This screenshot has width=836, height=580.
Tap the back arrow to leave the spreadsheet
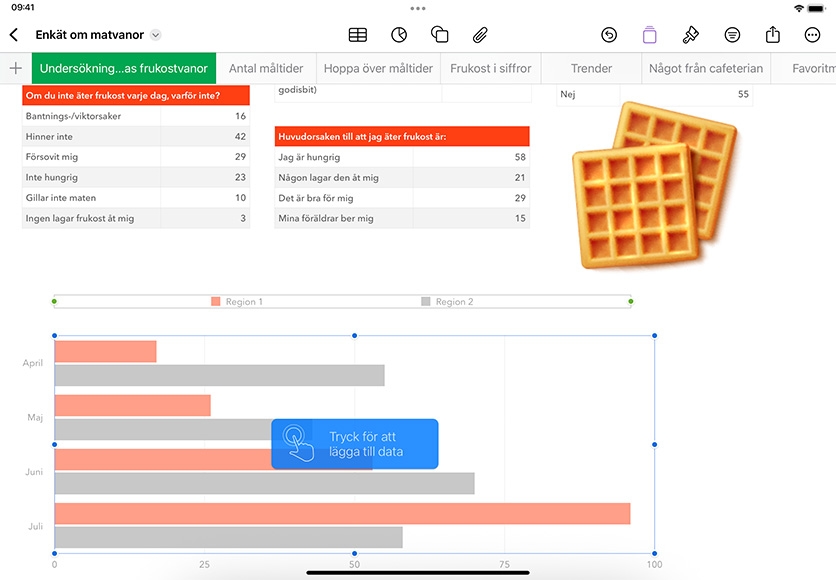click(x=14, y=35)
